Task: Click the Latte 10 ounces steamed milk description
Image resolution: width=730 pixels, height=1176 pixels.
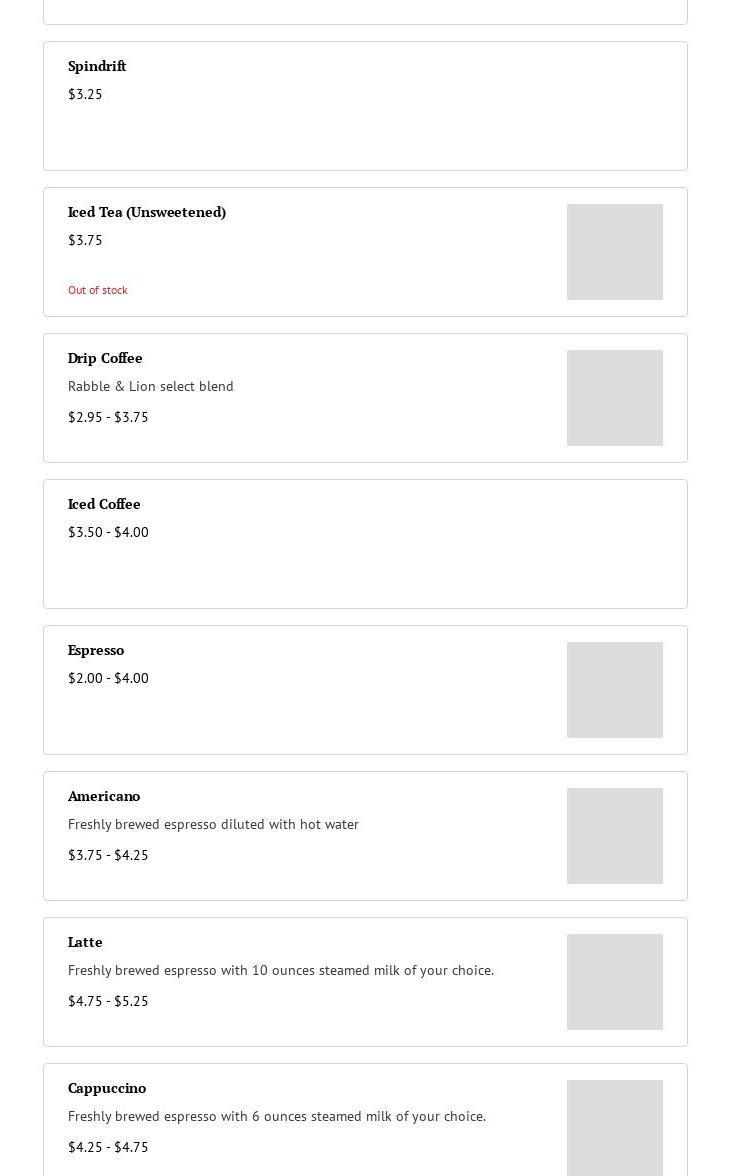Action: pyautogui.click(x=281, y=970)
